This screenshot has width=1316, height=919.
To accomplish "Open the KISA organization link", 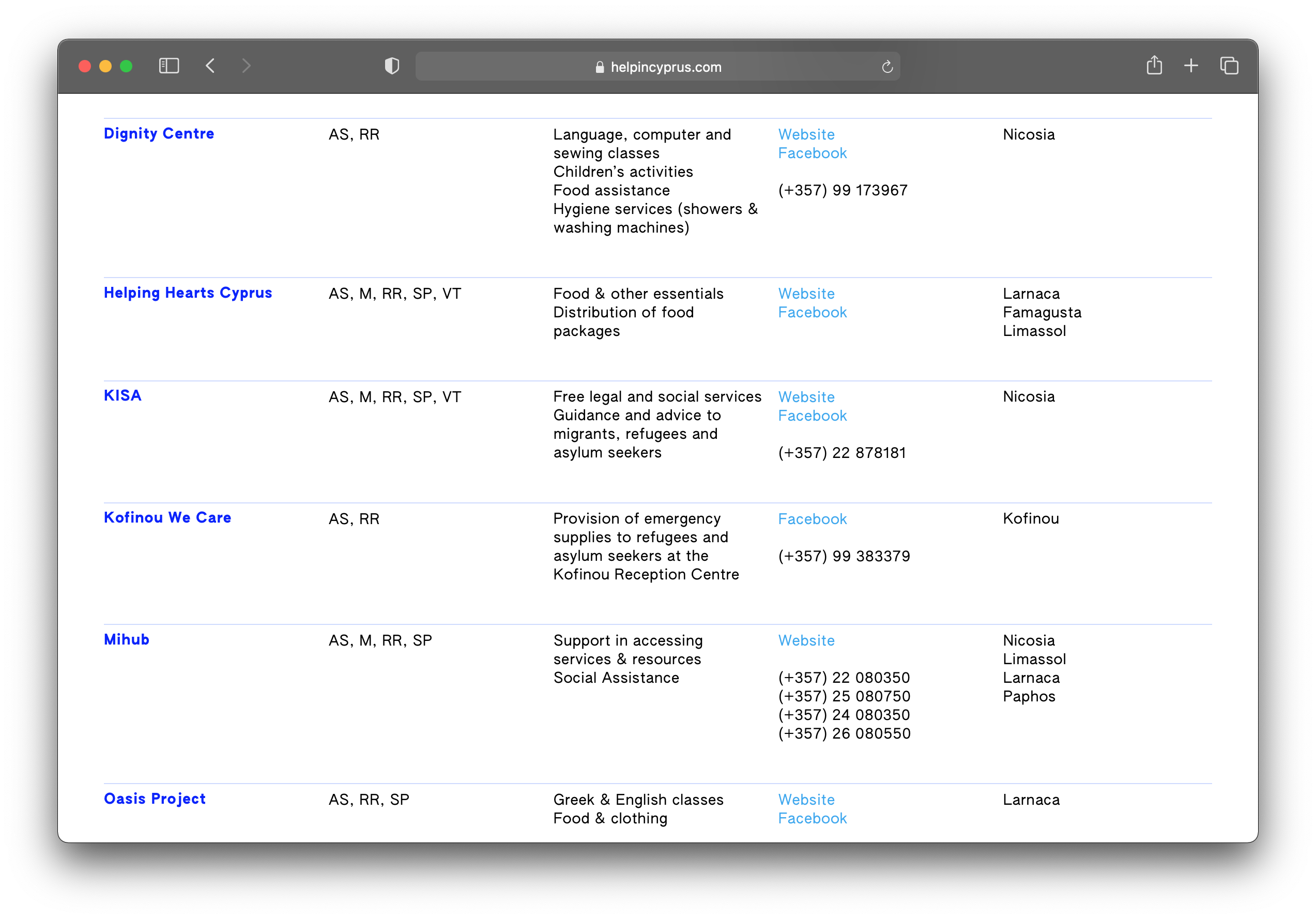I will click(x=123, y=395).
